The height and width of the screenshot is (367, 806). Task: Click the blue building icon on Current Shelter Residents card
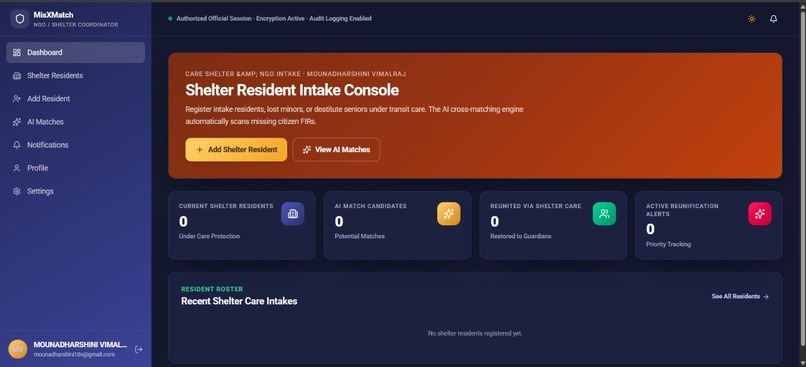(292, 214)
